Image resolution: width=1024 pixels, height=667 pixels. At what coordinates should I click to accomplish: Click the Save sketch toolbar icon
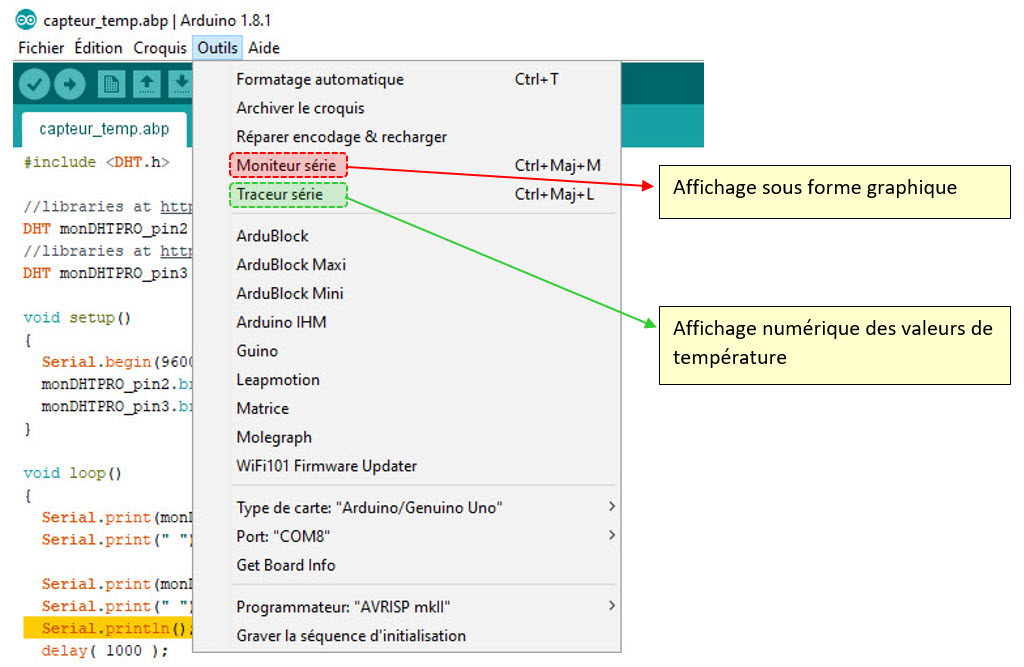[x=180, y=85]
